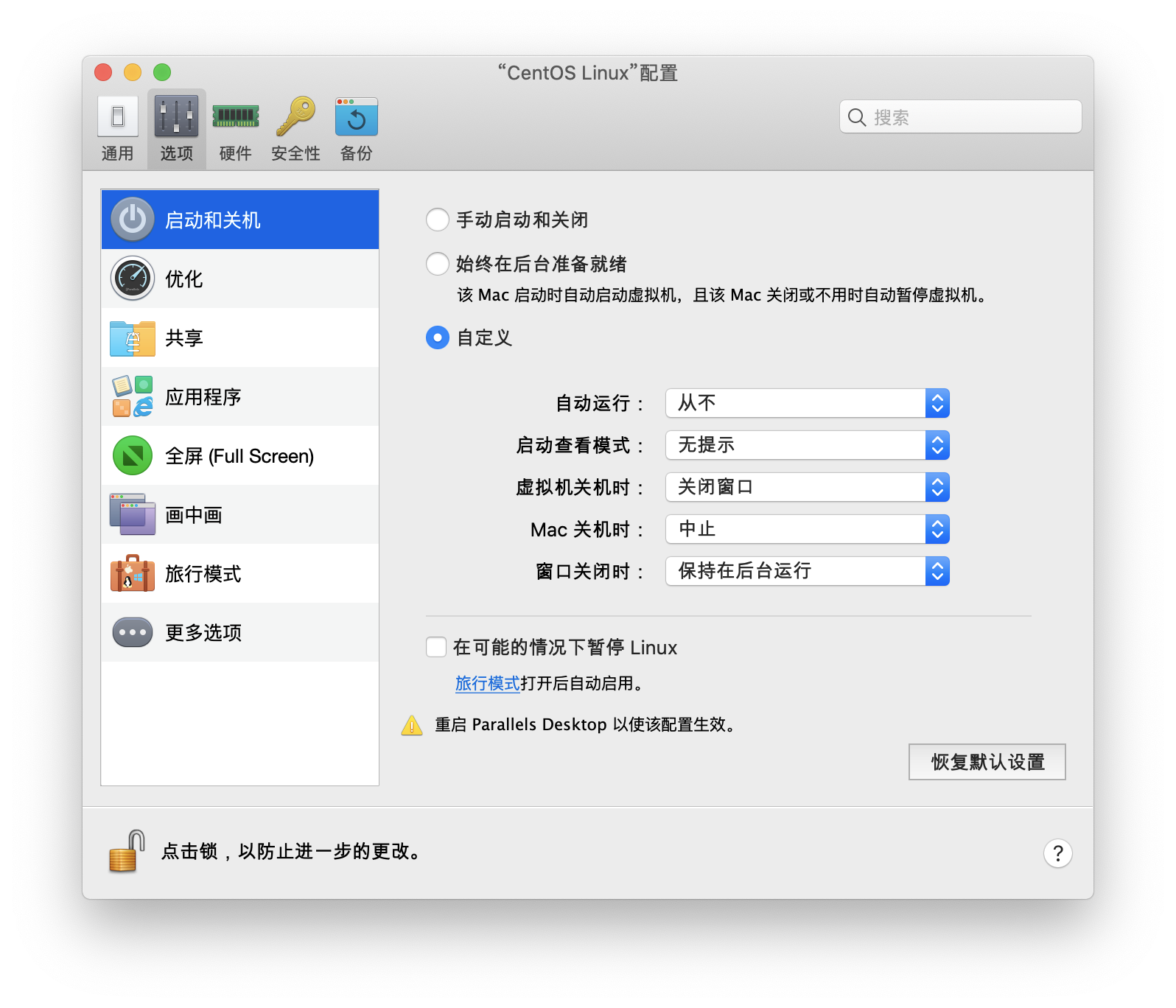Select 始终在后台准备就绪 radio button

438,264
